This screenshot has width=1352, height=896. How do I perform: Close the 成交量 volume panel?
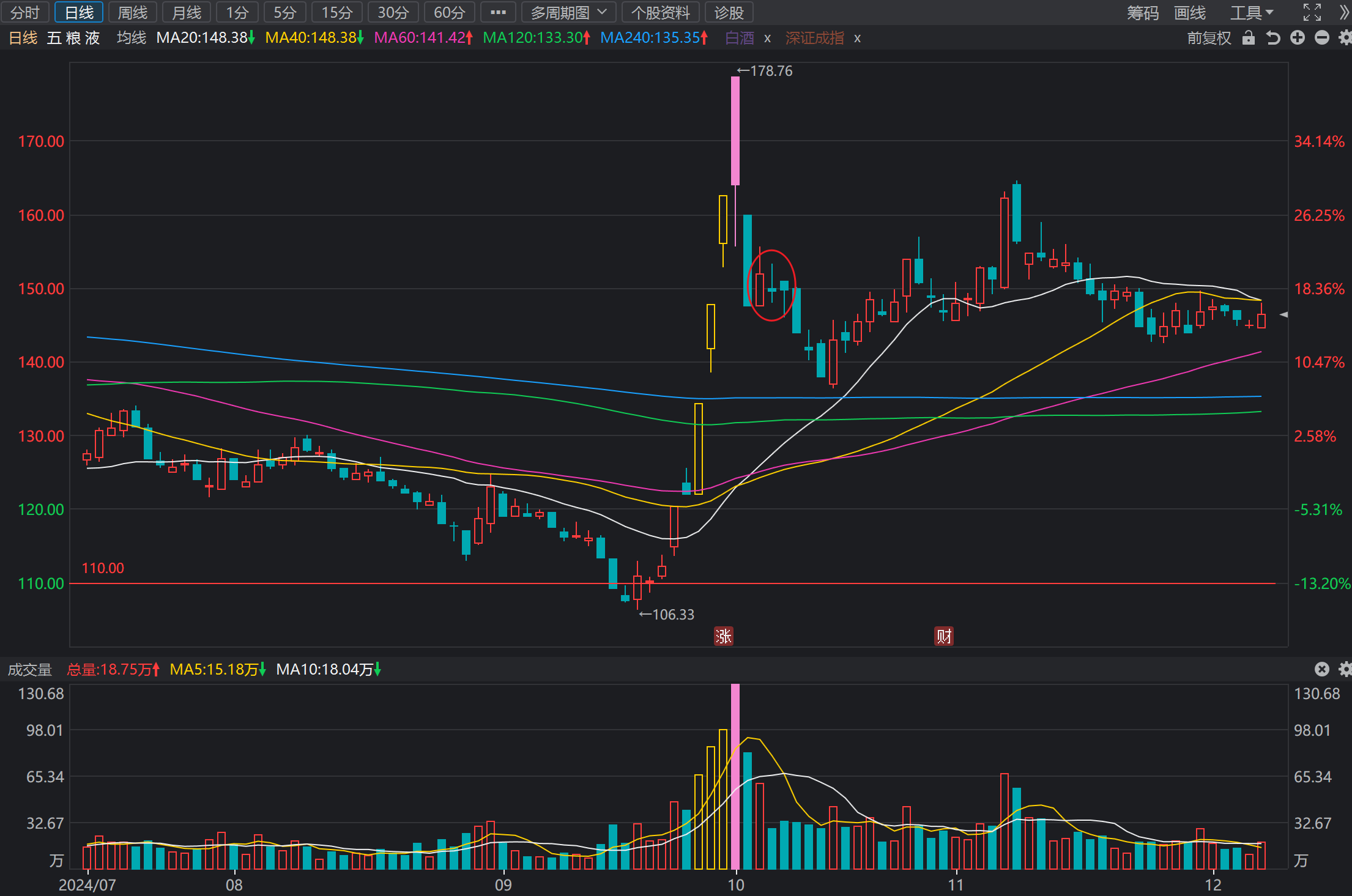coord(1322,669)
